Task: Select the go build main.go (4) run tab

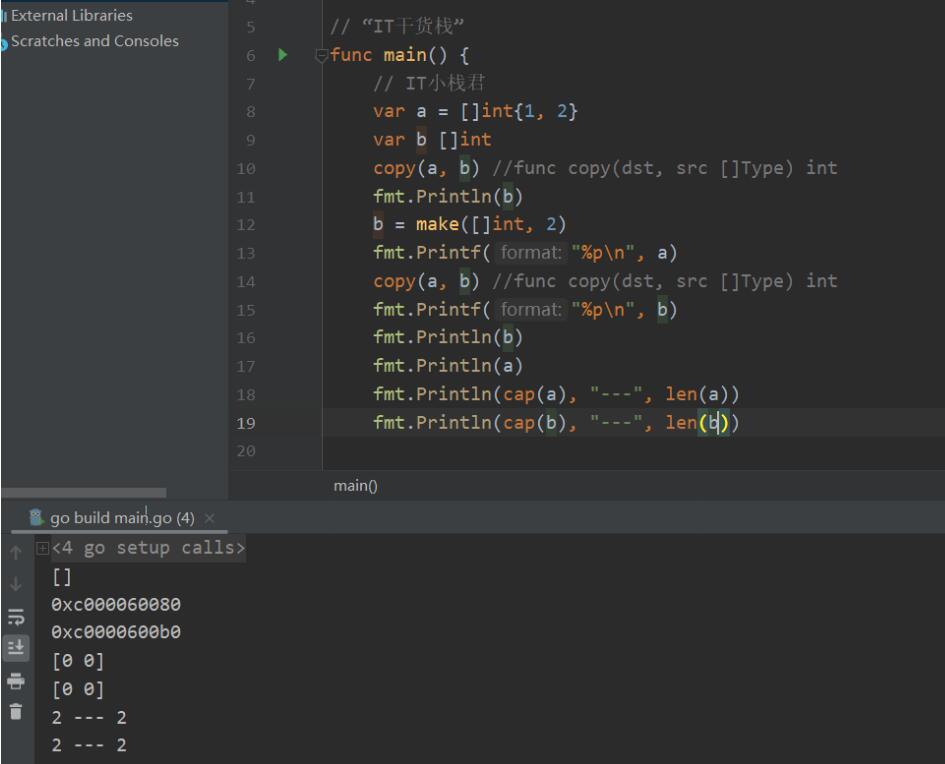Action: 120,517
